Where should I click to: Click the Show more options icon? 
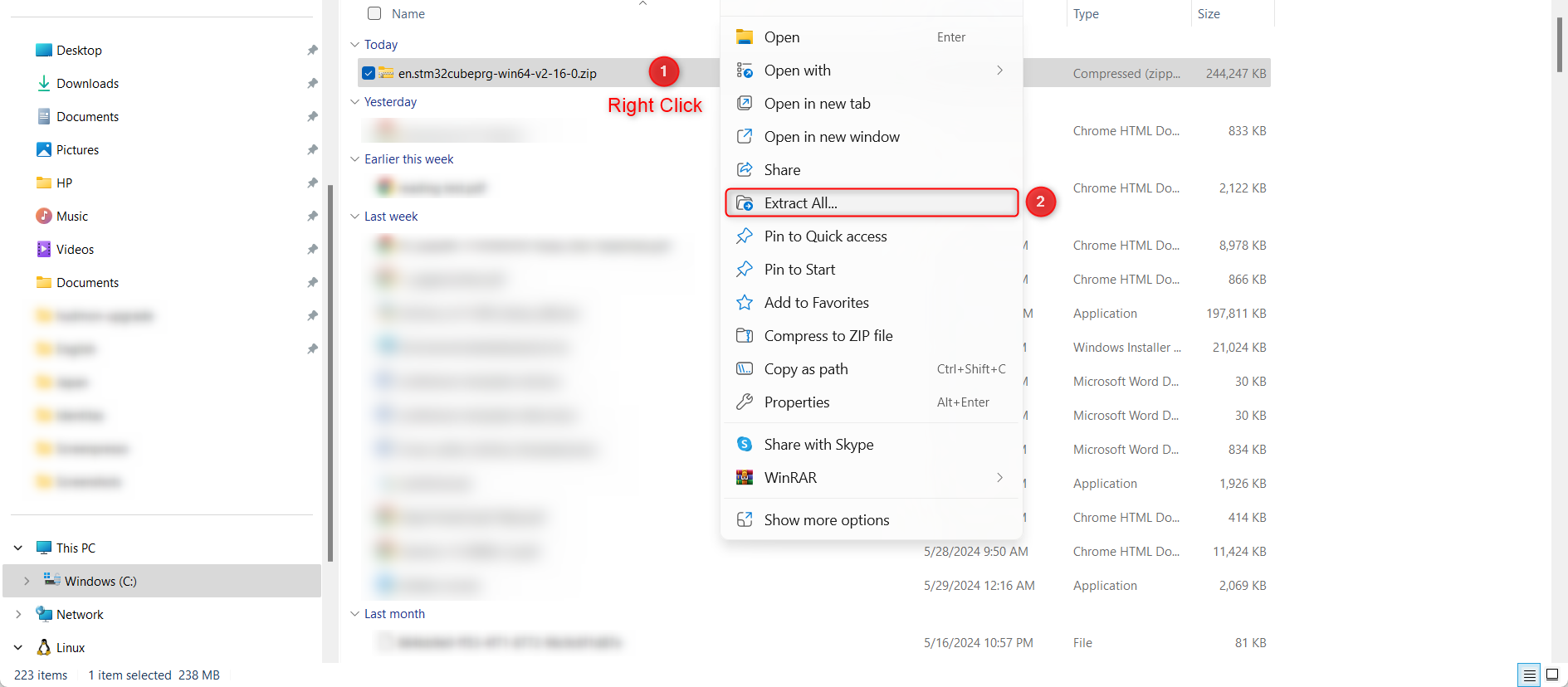point(745,520)
